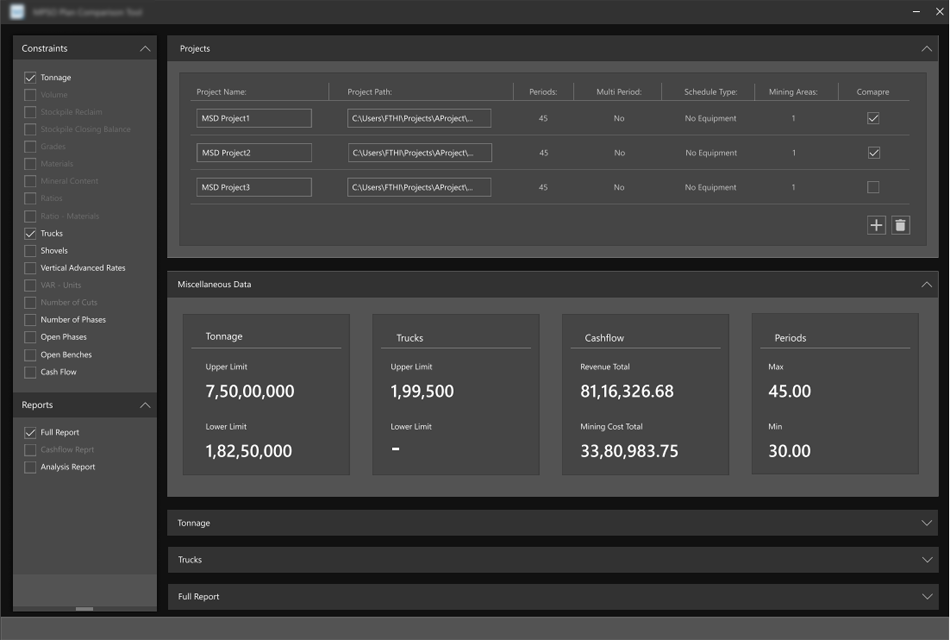Screen dimensions: 950x640
Task: Click the MSD Project2 name field
Action: (254, 153)
